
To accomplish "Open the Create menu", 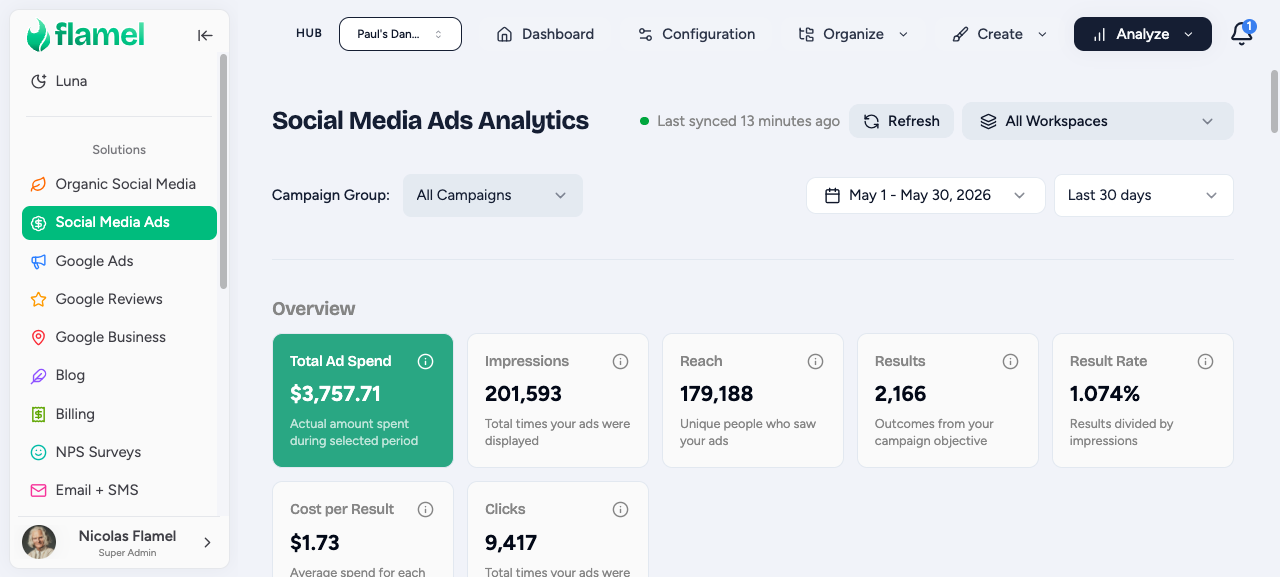I will [999, 34].
